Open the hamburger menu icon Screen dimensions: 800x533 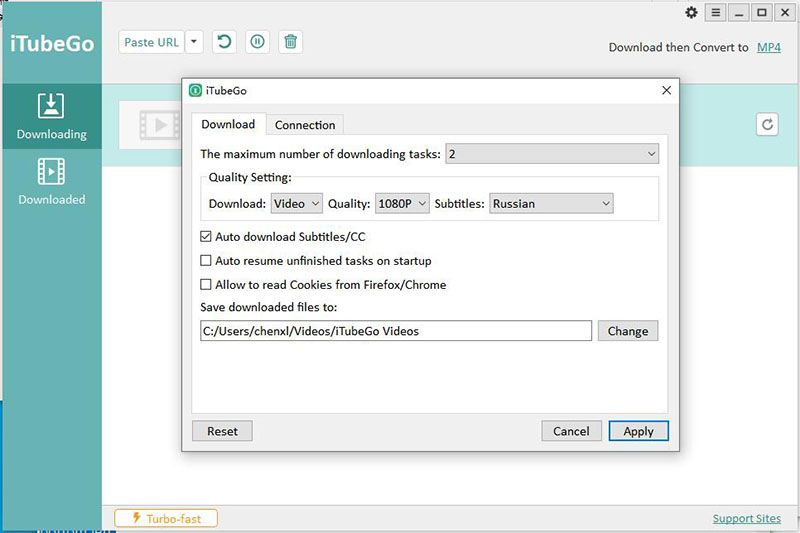coord(716,12)
